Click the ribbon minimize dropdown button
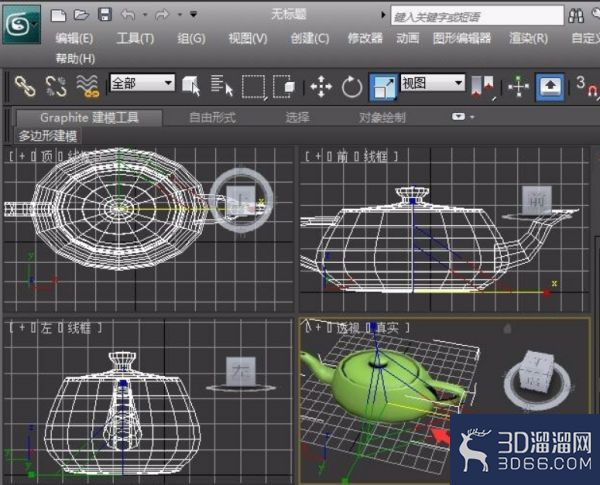 tap(458, 117)
